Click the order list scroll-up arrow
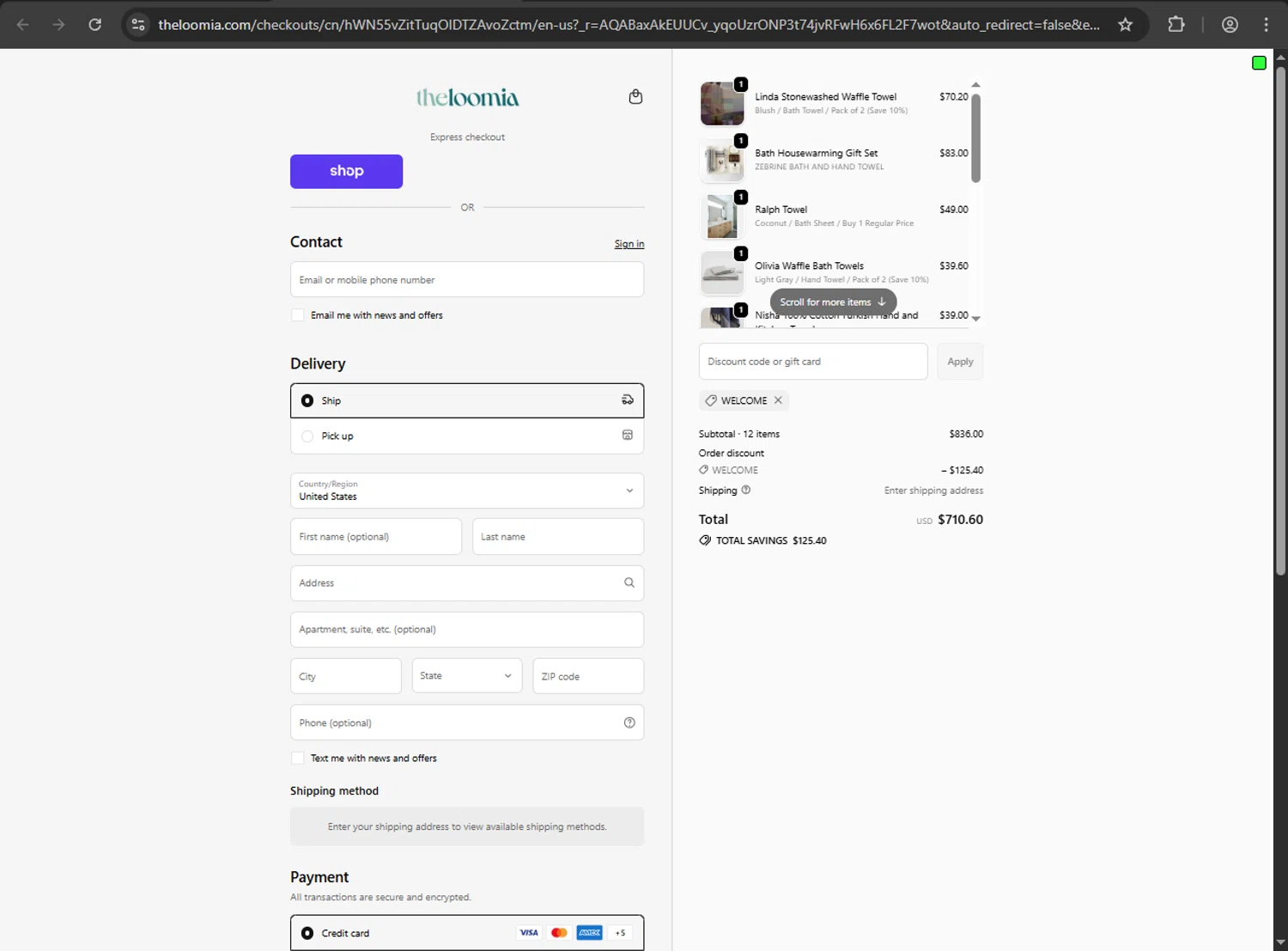Screen dimensions: 1288x951 975,85
